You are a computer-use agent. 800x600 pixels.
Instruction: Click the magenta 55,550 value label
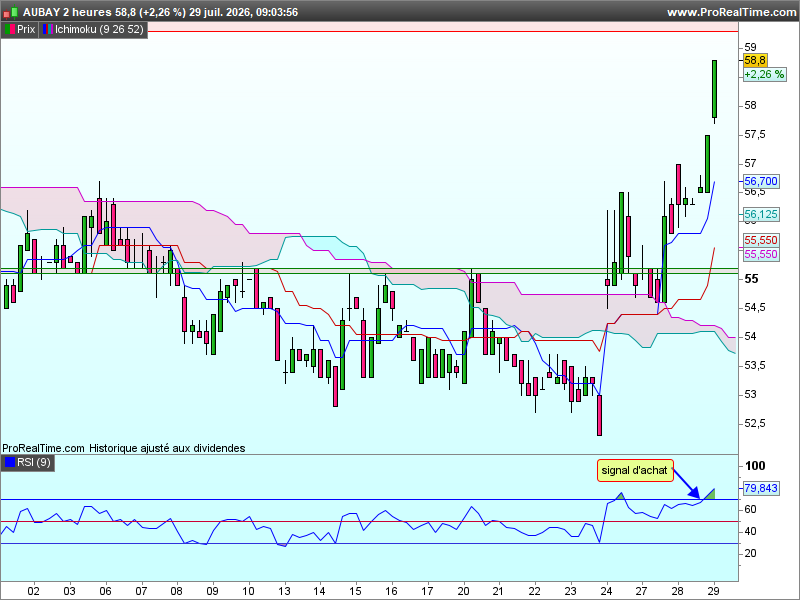tap(761, 254)
